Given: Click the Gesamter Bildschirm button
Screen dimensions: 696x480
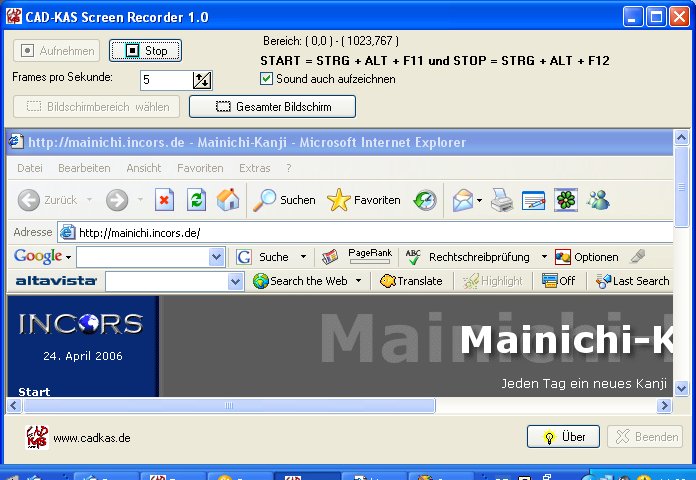Looking at the screenshot, I should 272,106.
